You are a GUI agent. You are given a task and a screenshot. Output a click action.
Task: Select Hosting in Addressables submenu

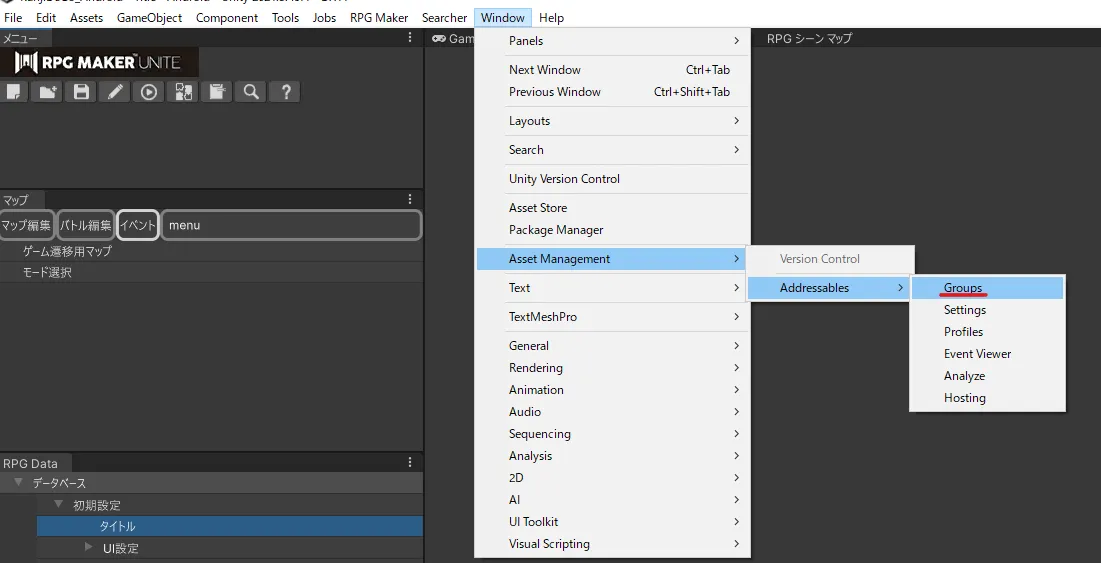click(987, 398)
